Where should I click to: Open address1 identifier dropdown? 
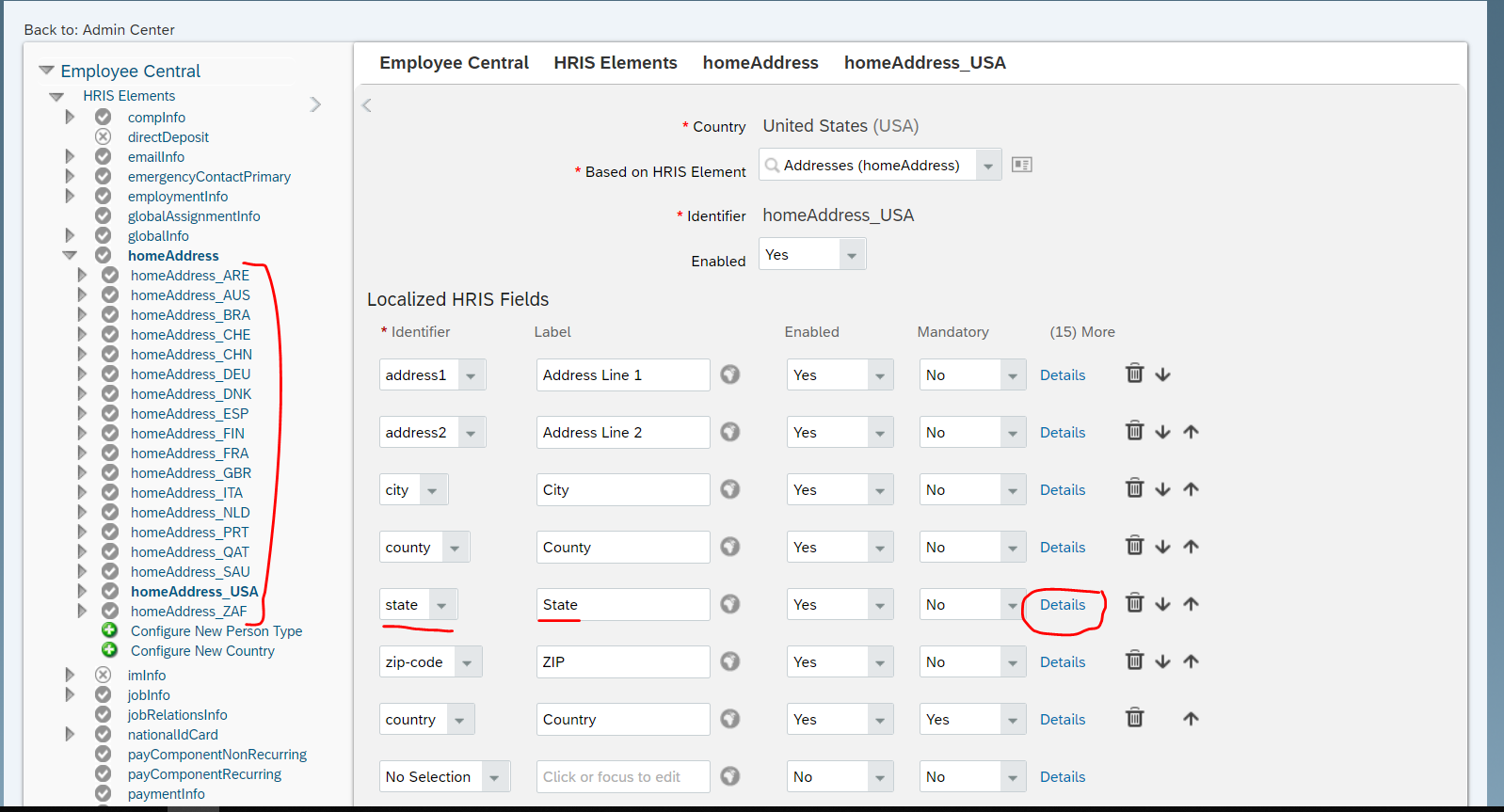(471, 375)
